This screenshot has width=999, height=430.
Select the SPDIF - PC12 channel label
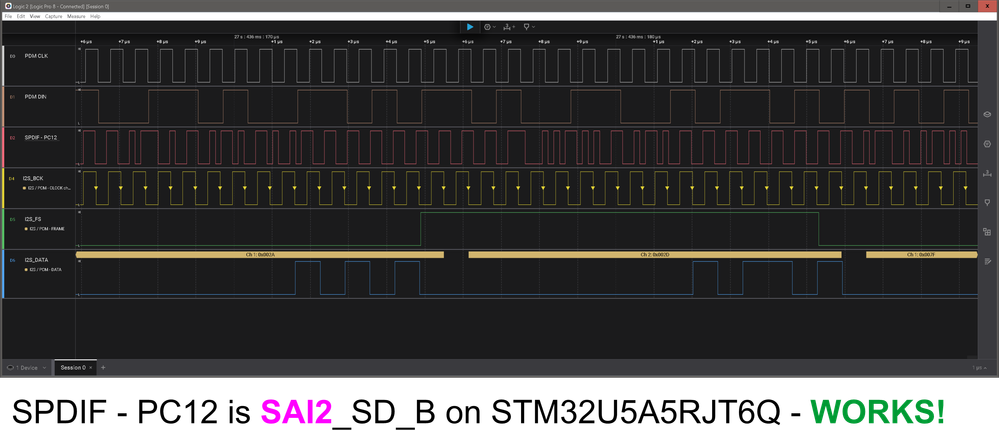click(x=41, y=138)
